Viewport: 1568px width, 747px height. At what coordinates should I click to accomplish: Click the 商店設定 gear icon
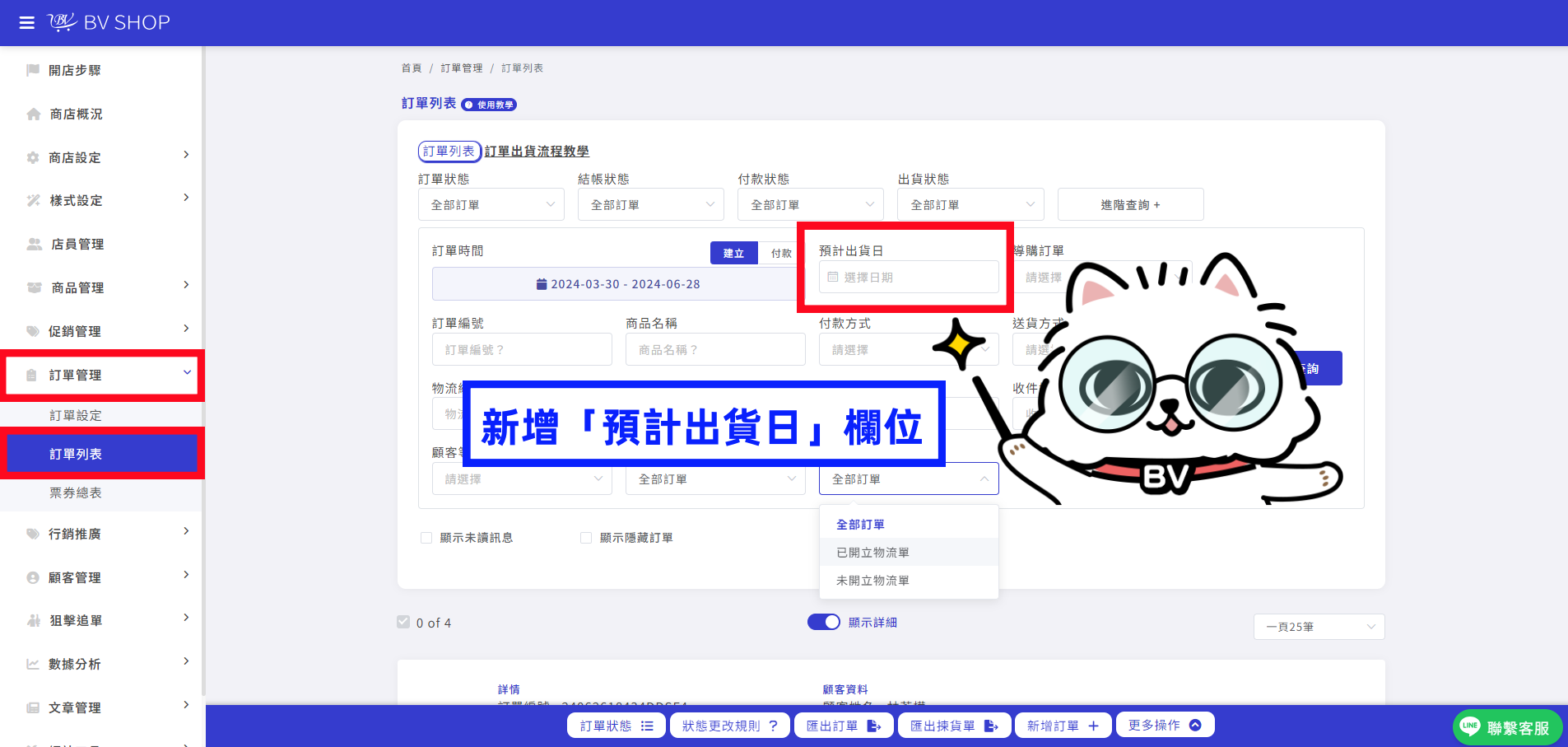(x=33, y=157)
